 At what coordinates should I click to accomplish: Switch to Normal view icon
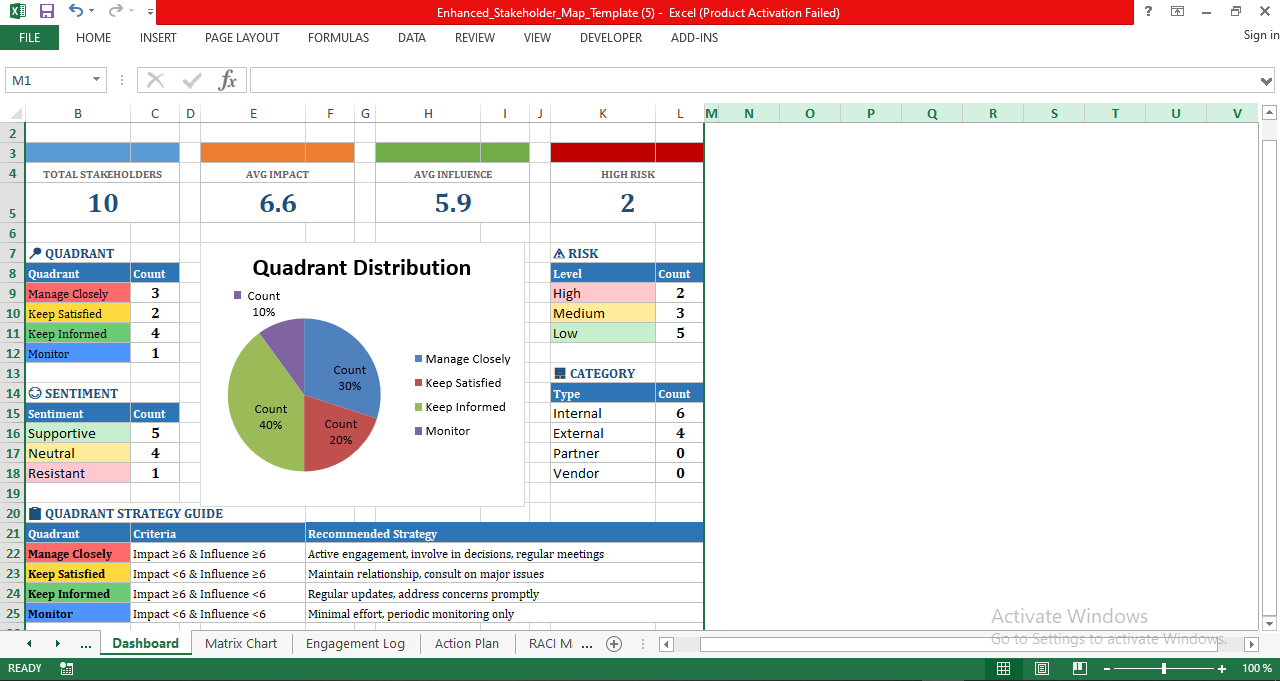(x=1003, y=669)
